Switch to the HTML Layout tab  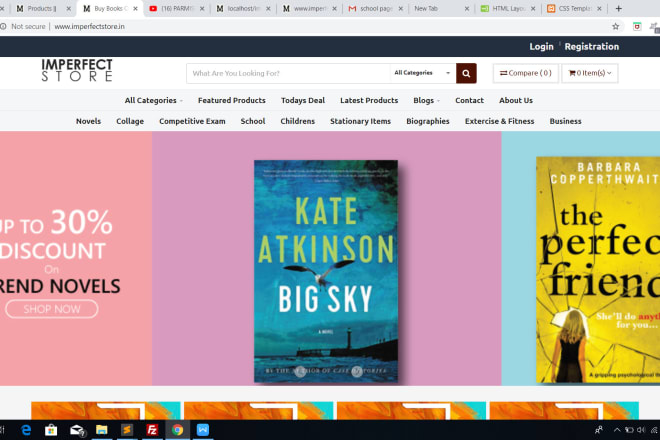[x=508, y=8]
